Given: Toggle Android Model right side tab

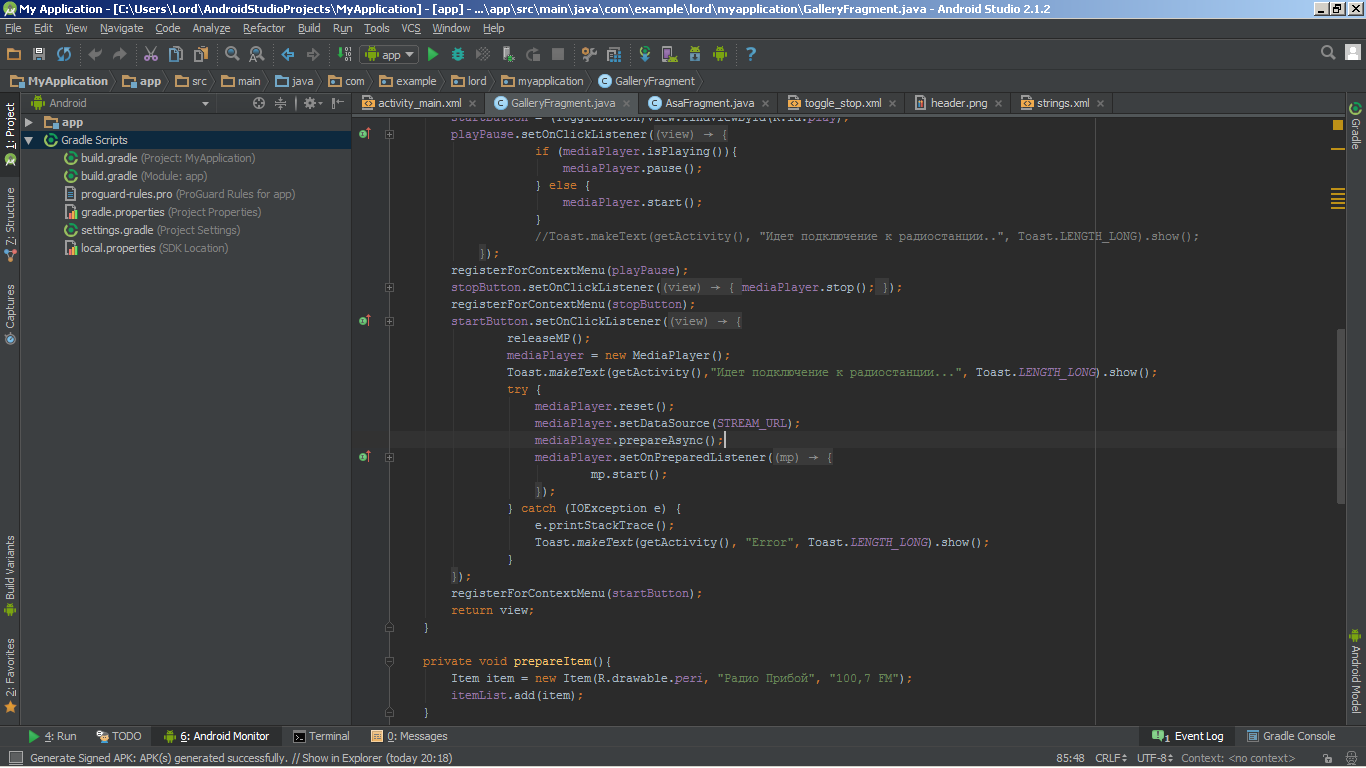Looking at the screenshot, I should [1356, 670].
